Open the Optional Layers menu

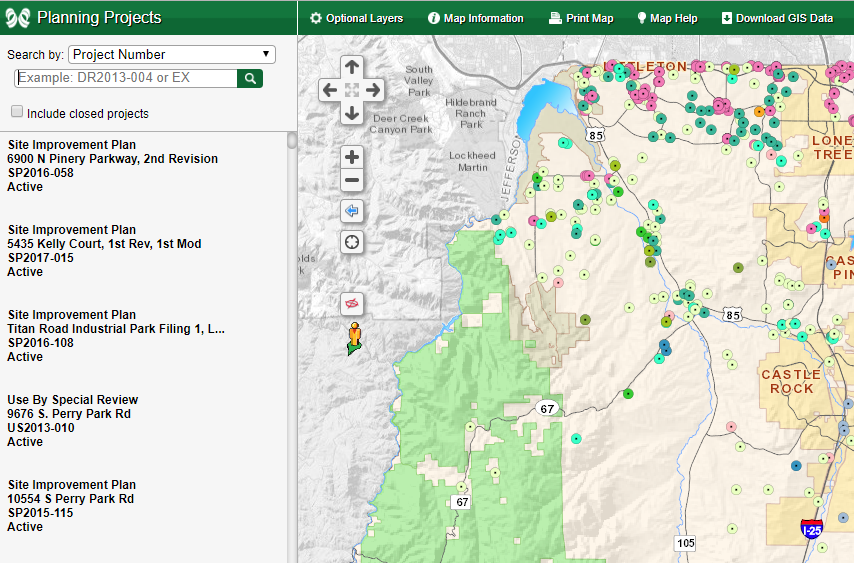click(x=357, y=18)
